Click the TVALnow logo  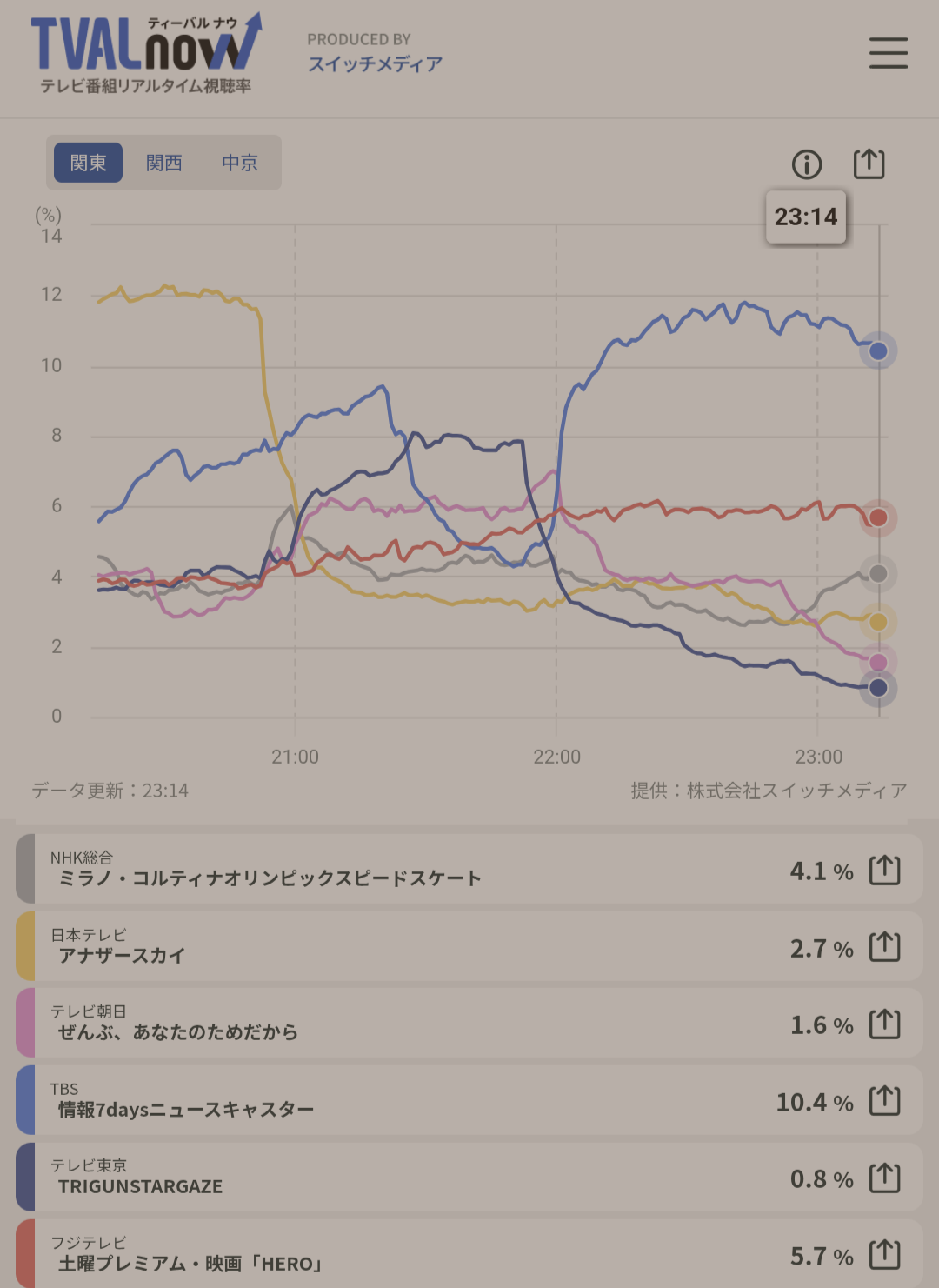(145, 53)
